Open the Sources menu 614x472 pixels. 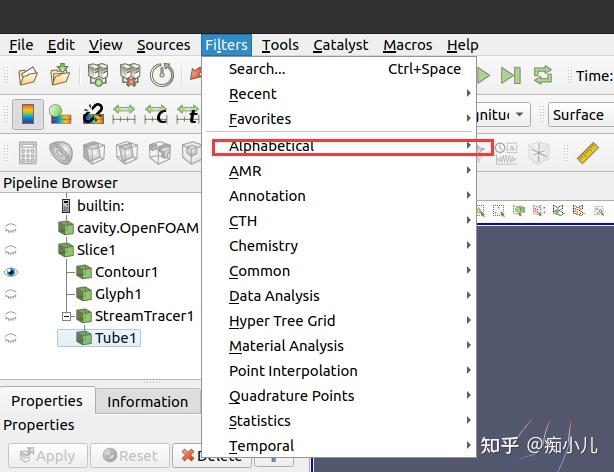click(x=164, y=45)
